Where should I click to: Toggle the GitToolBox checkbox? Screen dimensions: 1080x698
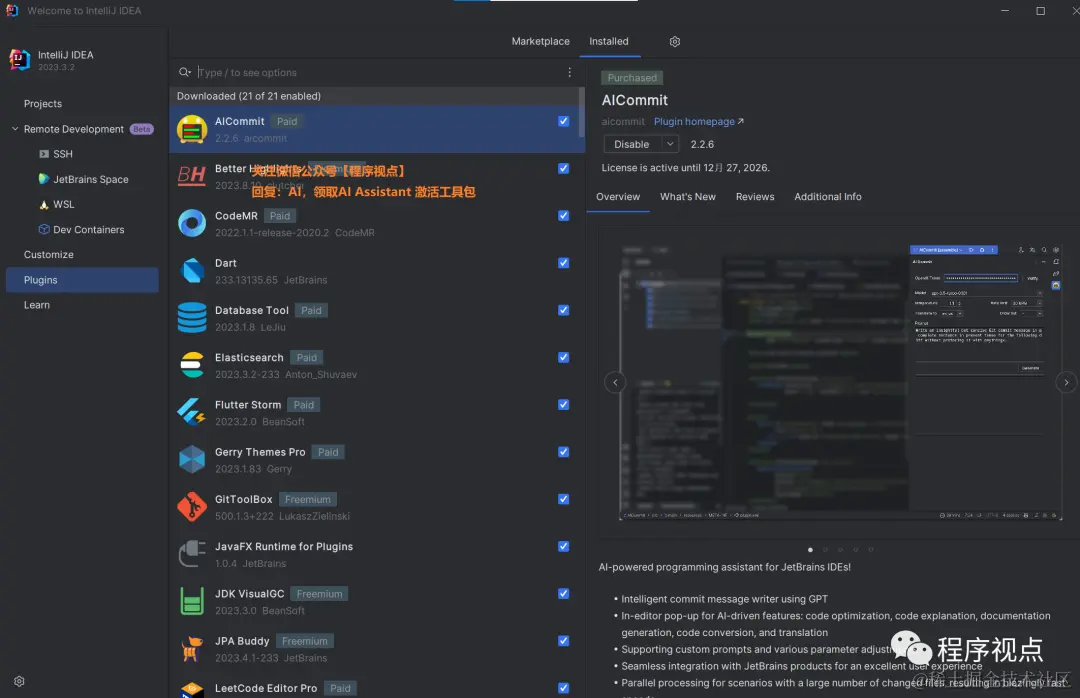[563, 500]
